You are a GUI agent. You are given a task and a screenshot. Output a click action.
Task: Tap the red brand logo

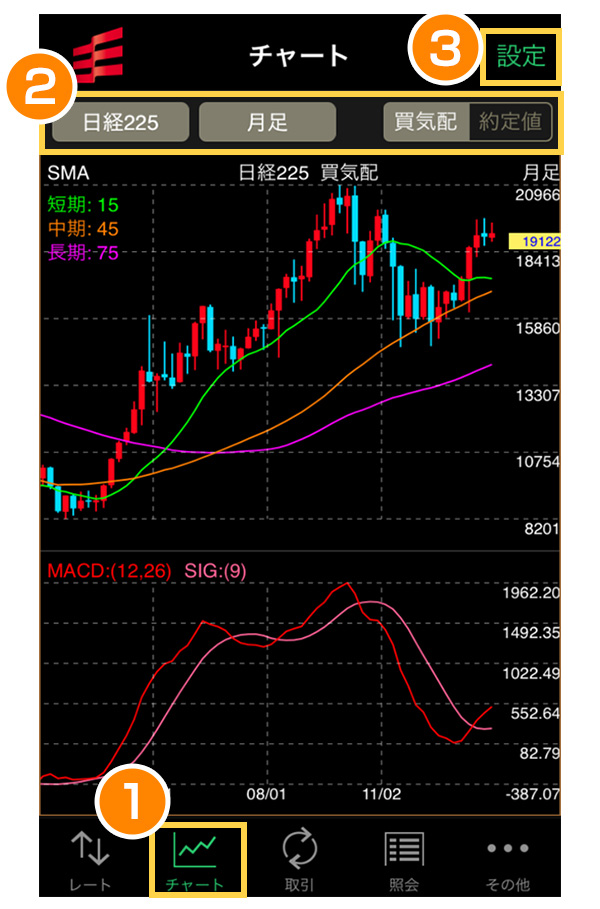click(98, 56)
